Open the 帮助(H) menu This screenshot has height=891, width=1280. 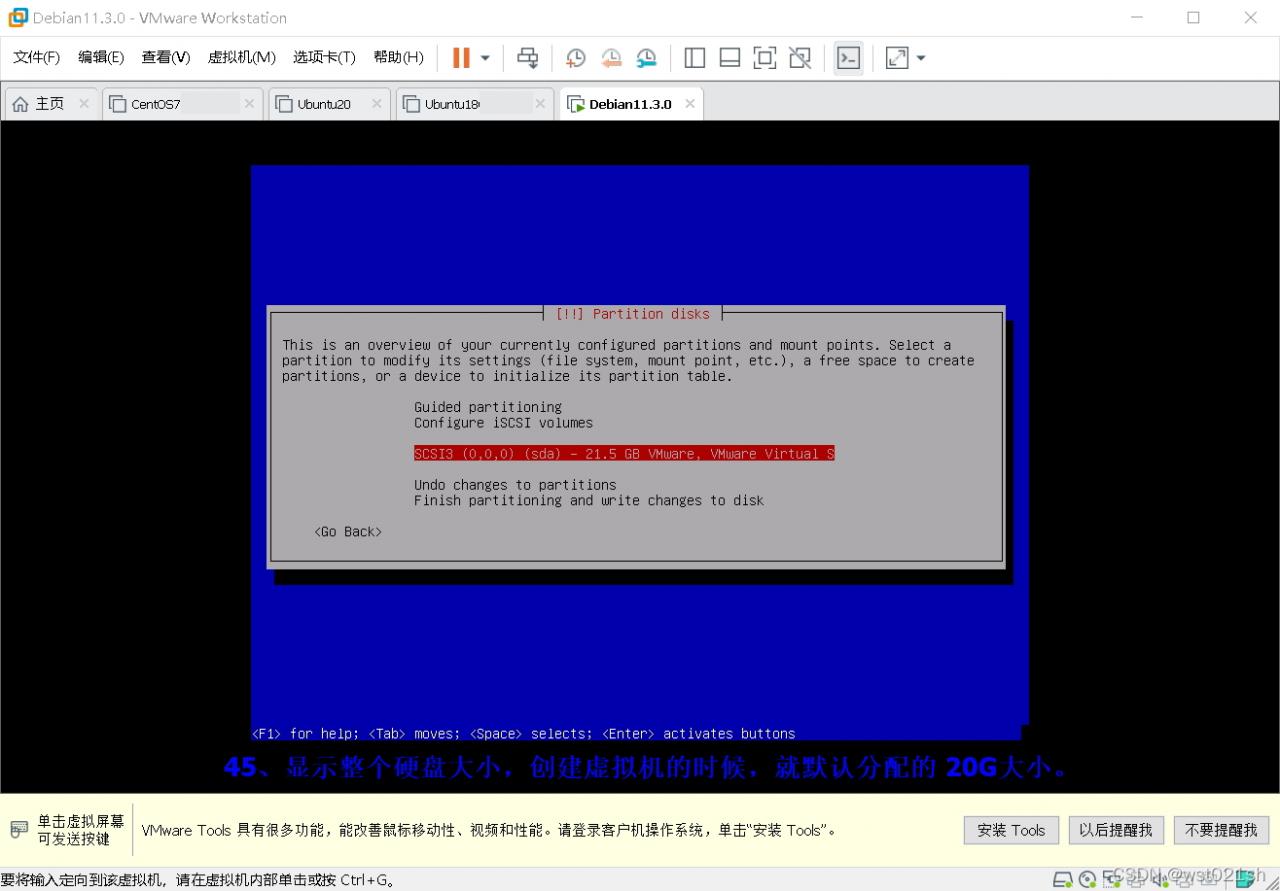tap(399, 57)
